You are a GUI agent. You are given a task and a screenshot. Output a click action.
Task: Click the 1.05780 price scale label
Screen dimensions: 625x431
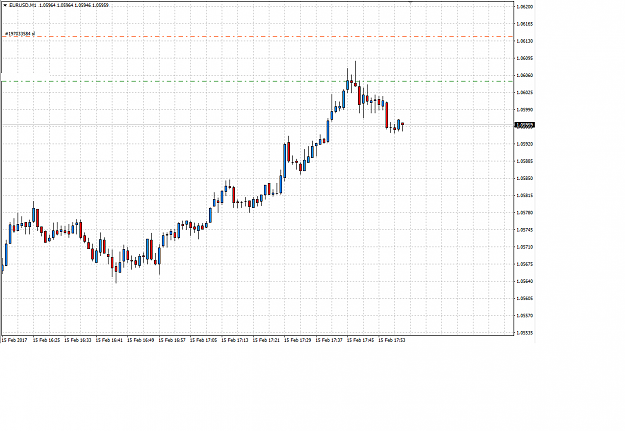[x=525, y=213]
